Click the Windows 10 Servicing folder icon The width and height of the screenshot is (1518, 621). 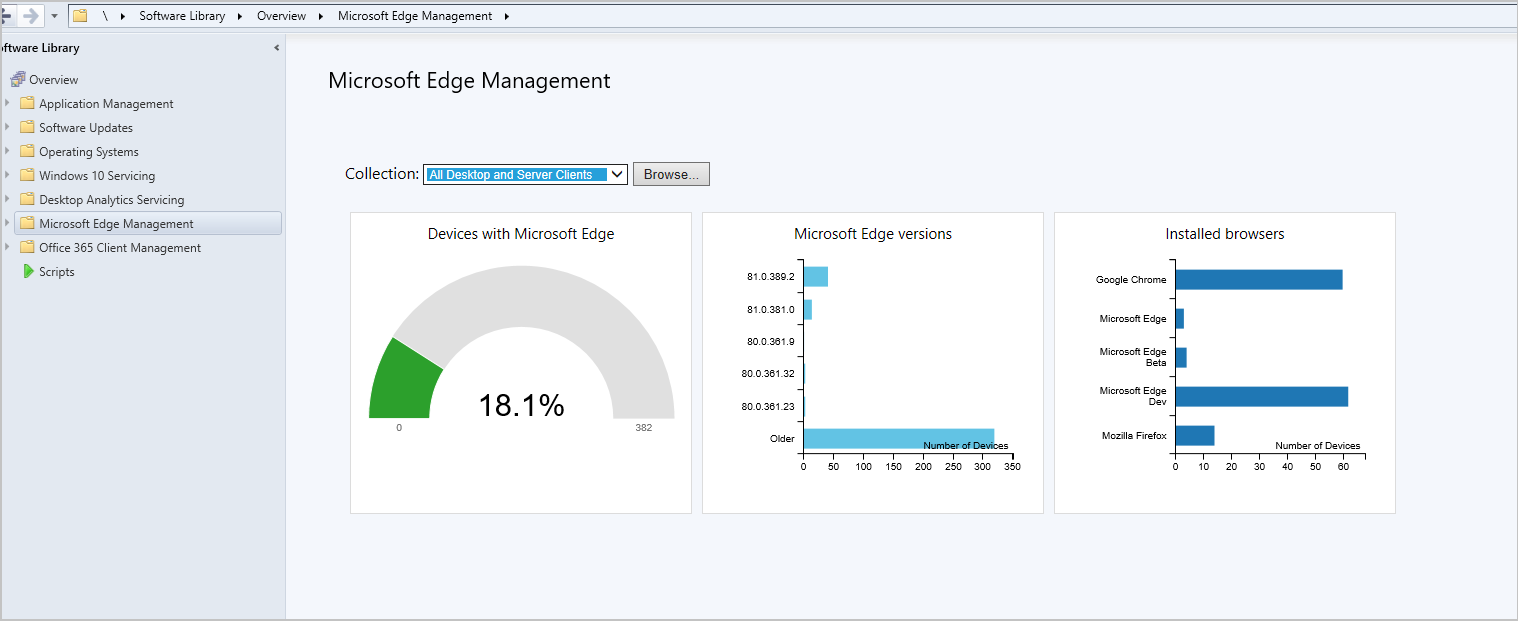(27, 175)
